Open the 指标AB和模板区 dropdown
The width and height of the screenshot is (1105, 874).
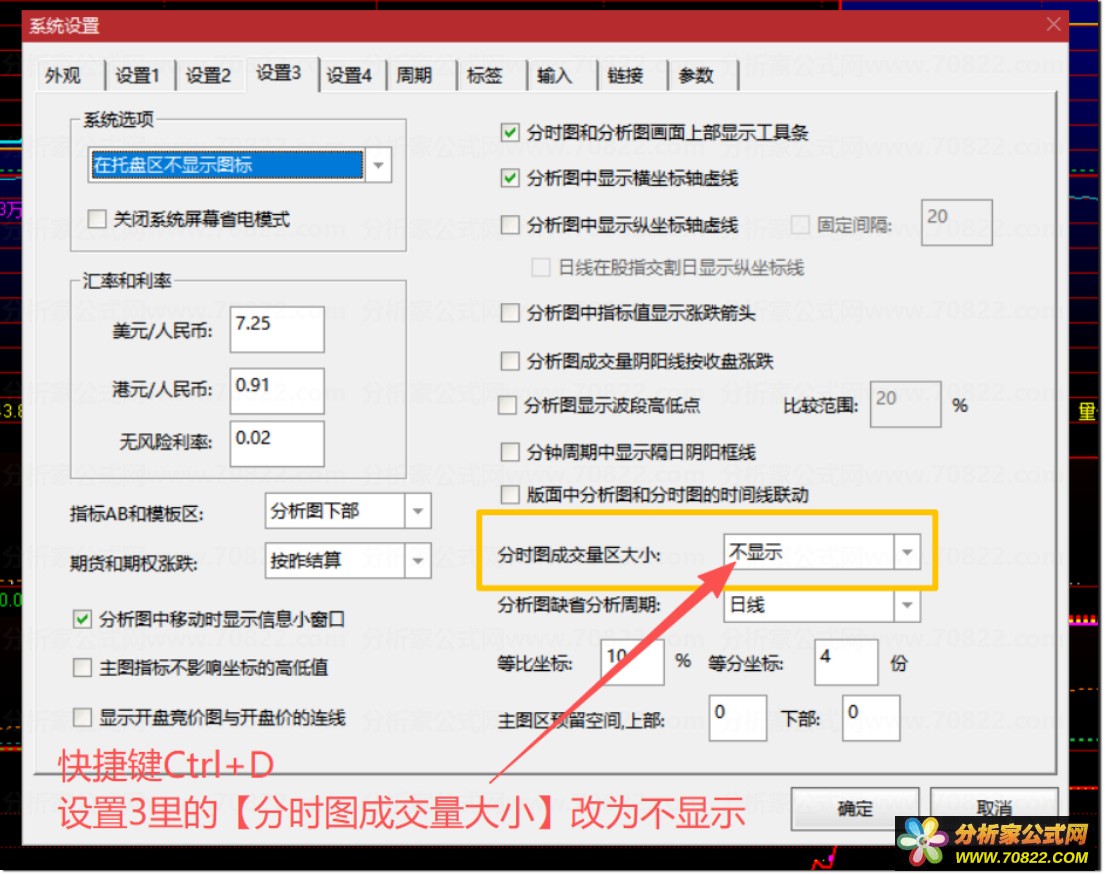(418, 511)
